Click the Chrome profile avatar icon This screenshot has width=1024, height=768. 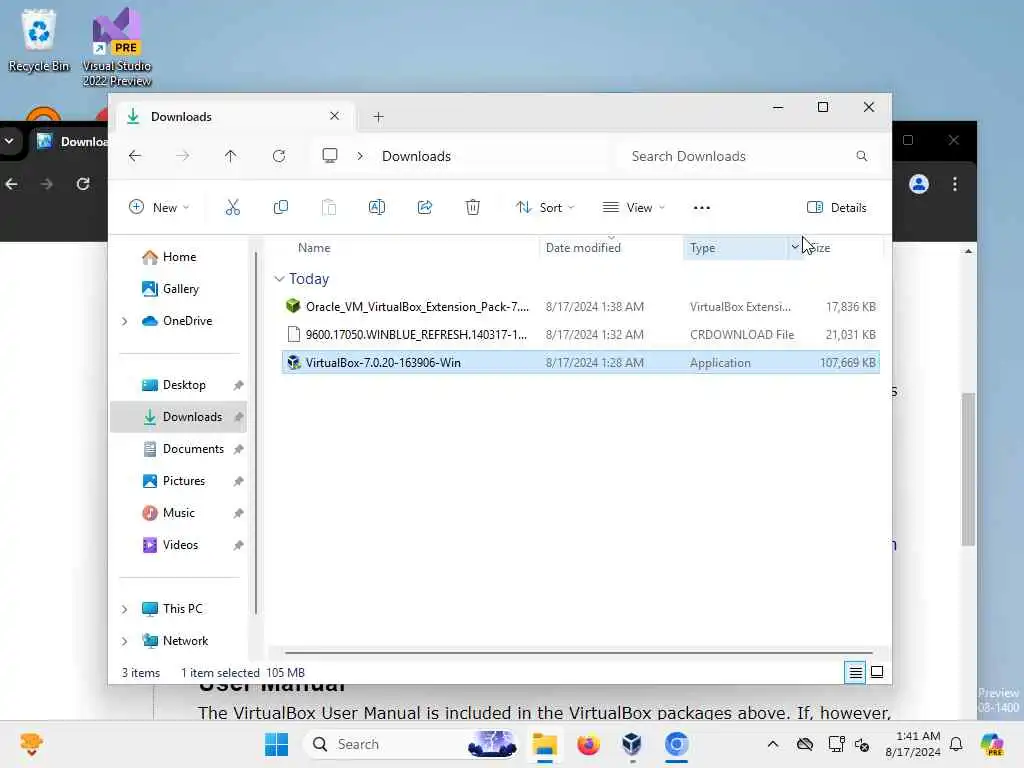919,184
